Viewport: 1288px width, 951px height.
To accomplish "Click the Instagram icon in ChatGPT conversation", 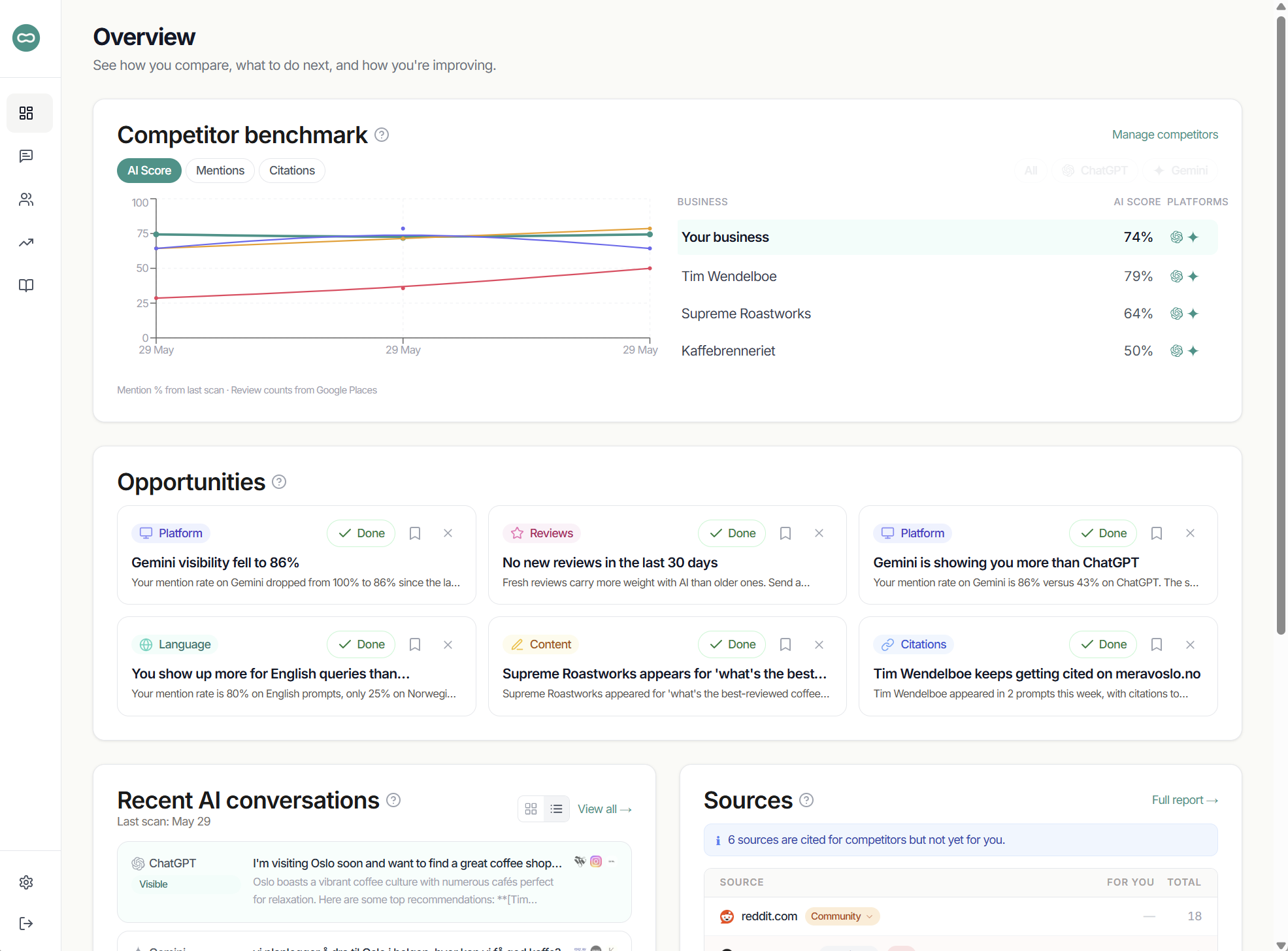I will (596, 861).
